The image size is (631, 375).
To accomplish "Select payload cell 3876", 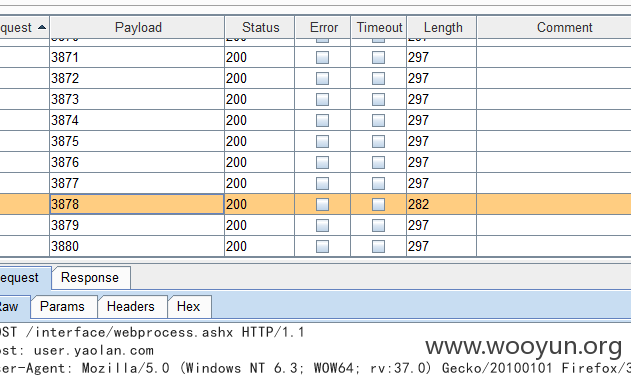I will point(137,163).
